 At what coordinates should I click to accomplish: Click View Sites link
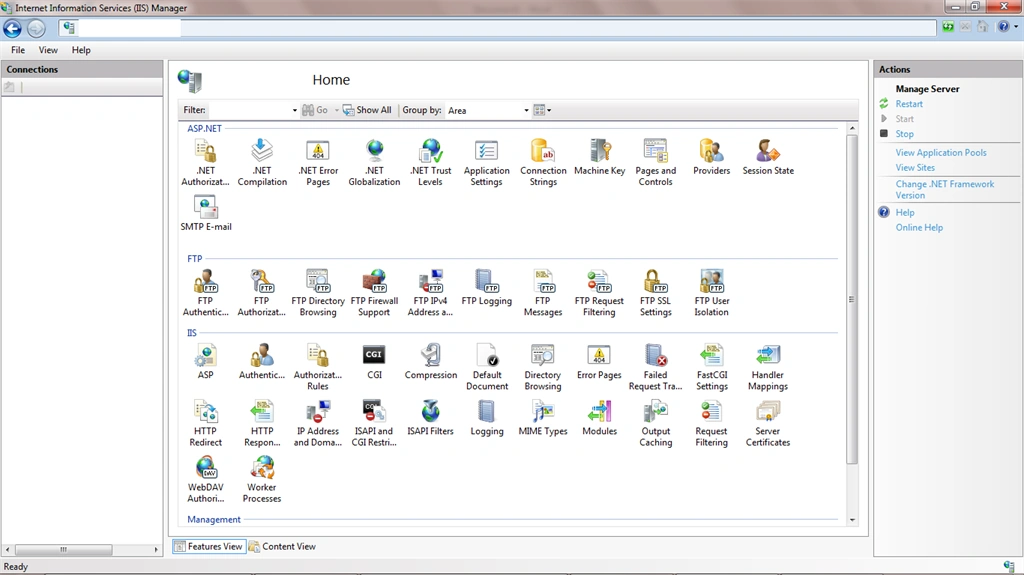pos(915,167)
